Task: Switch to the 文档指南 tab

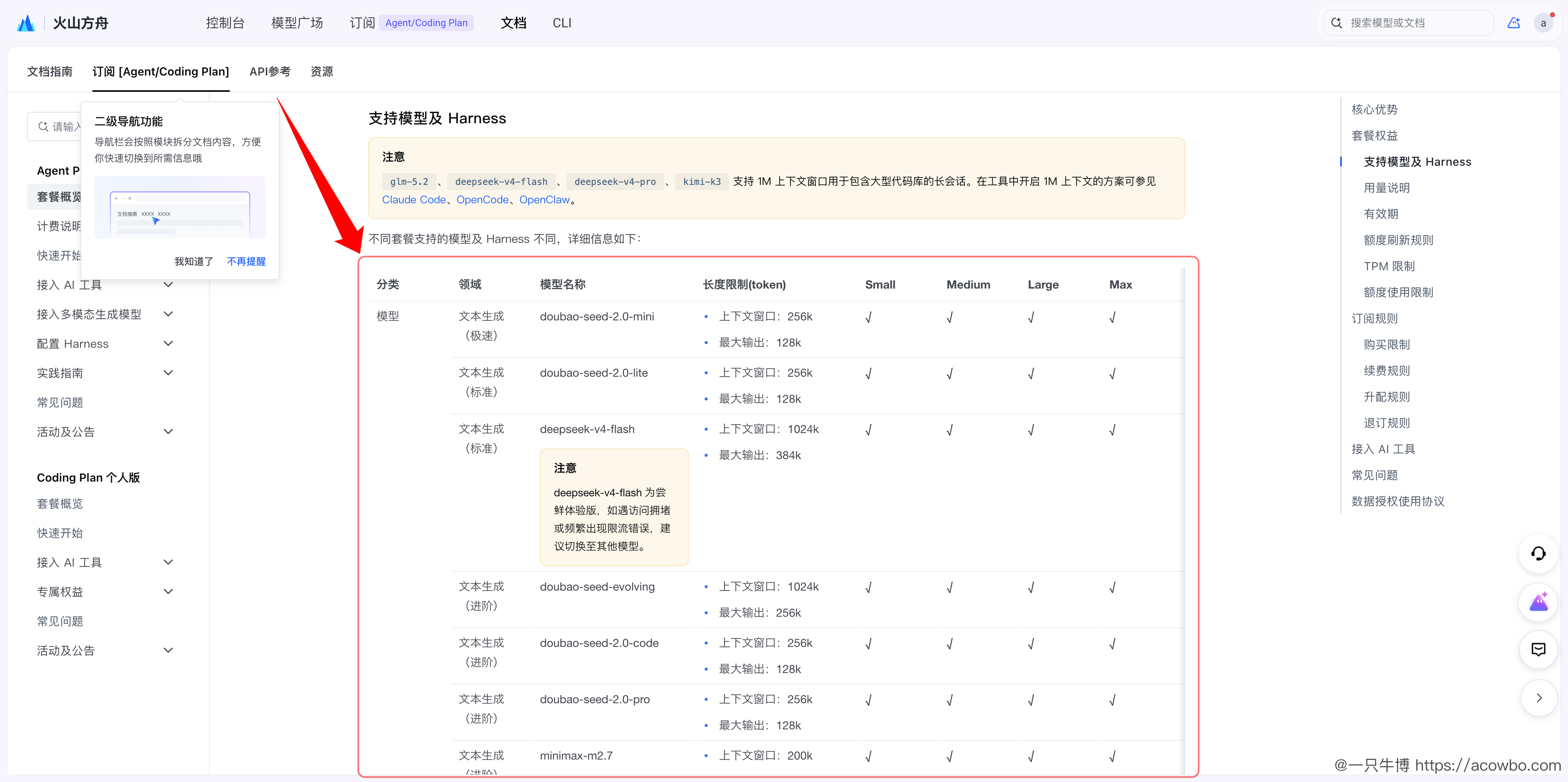Action: click(50, 72)
